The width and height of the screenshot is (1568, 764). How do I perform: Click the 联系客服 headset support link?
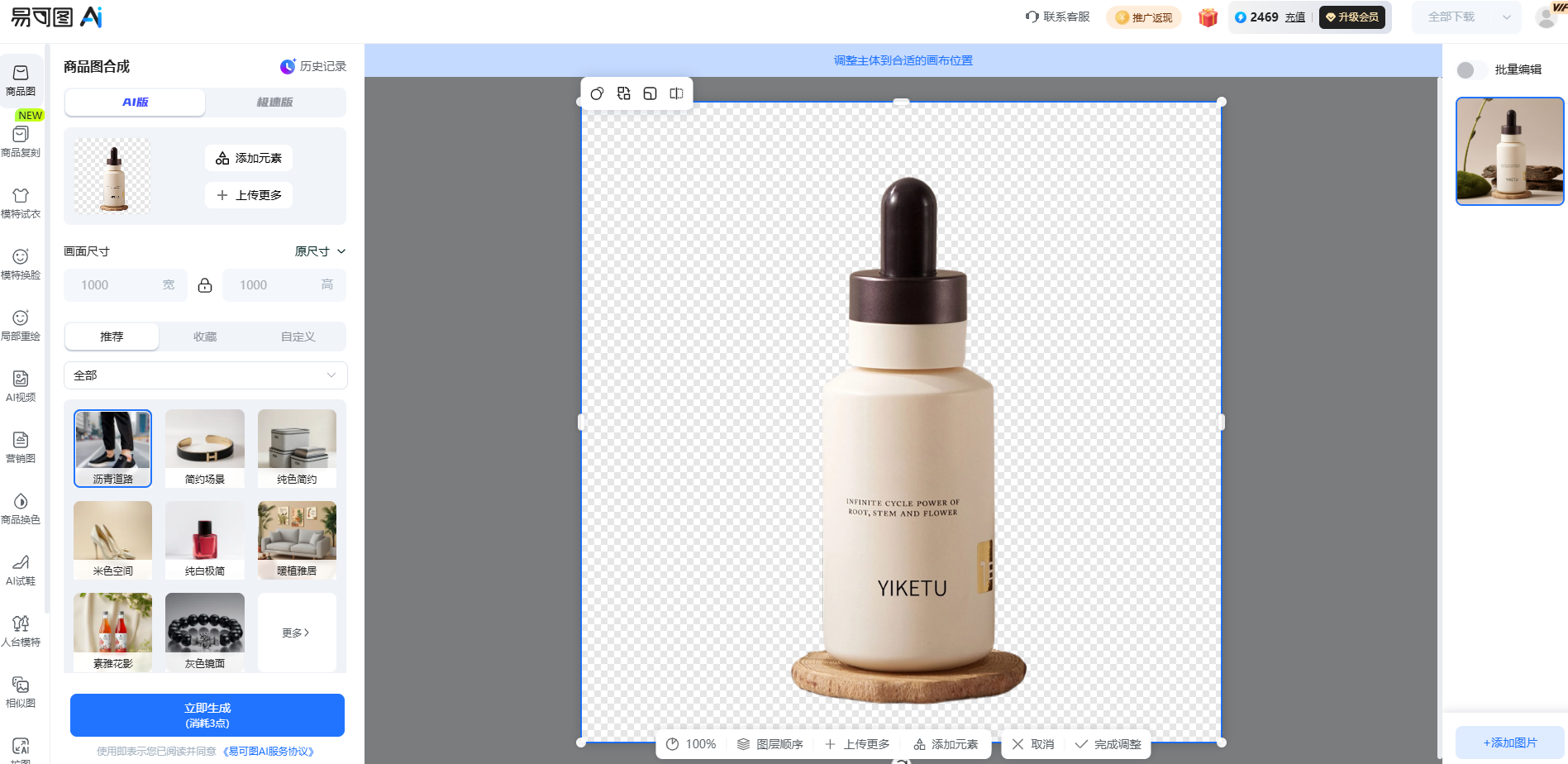(x=1057, y=17)
